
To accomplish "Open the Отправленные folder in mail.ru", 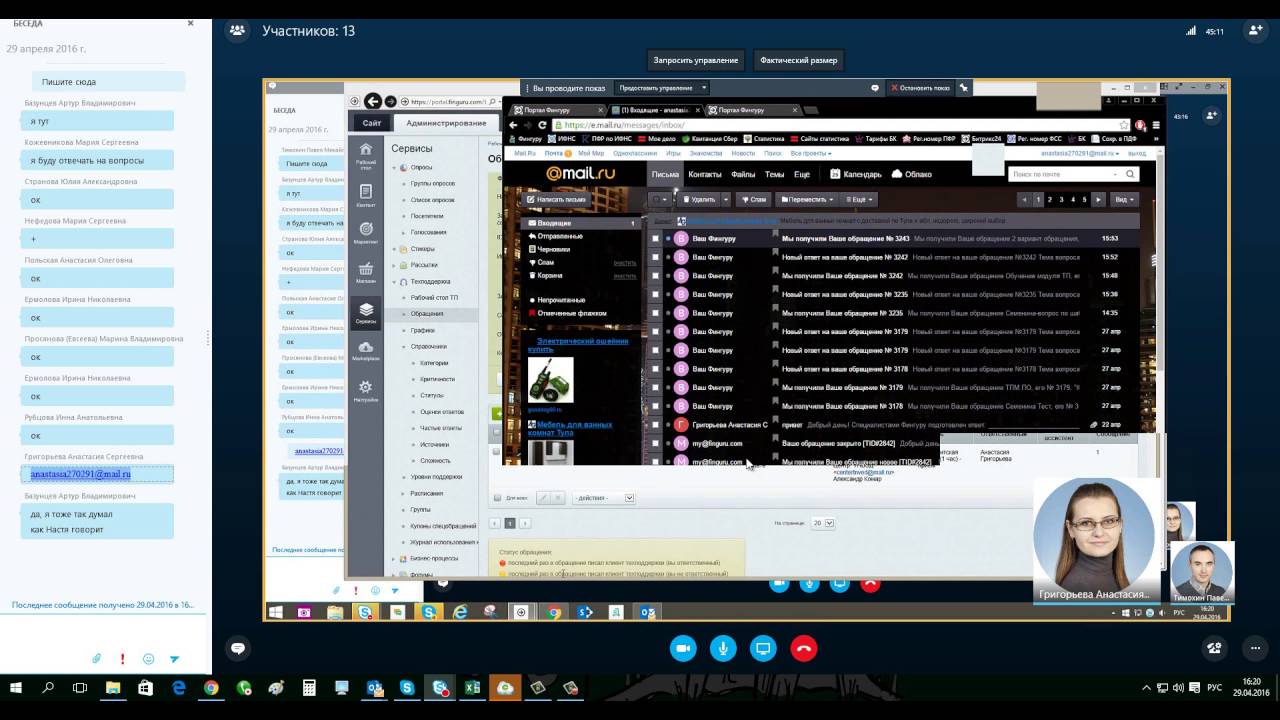I will tap(559, 236).
